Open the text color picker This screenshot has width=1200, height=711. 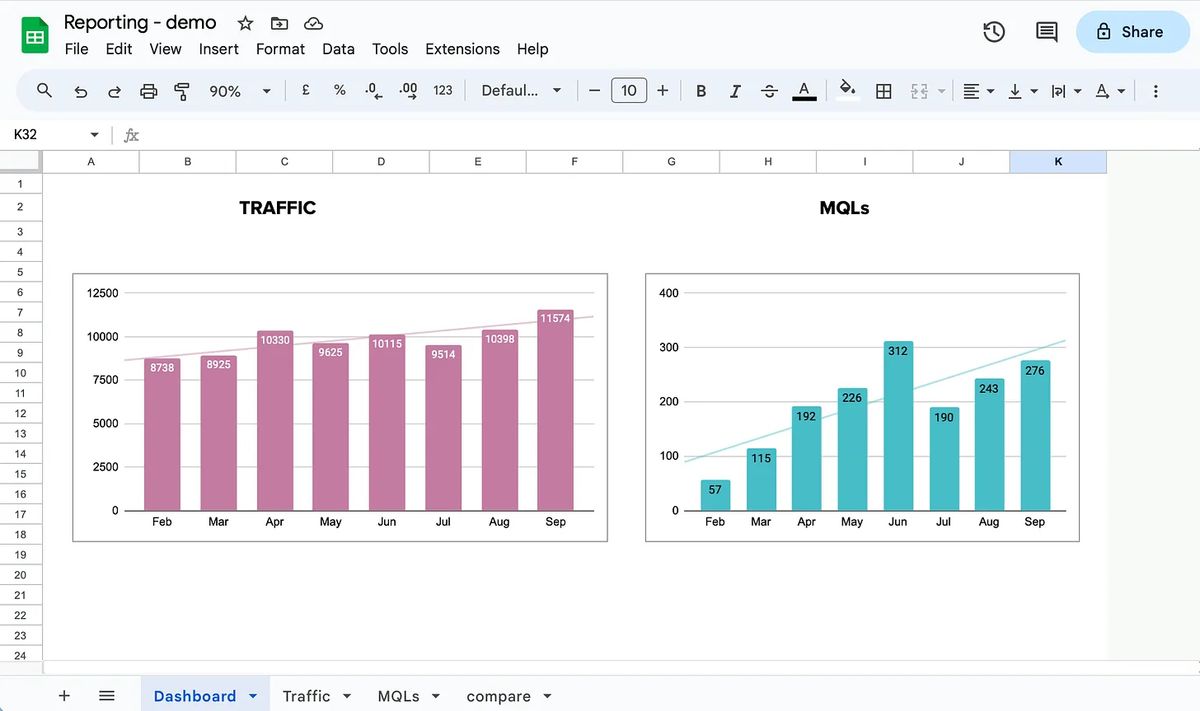804,90
